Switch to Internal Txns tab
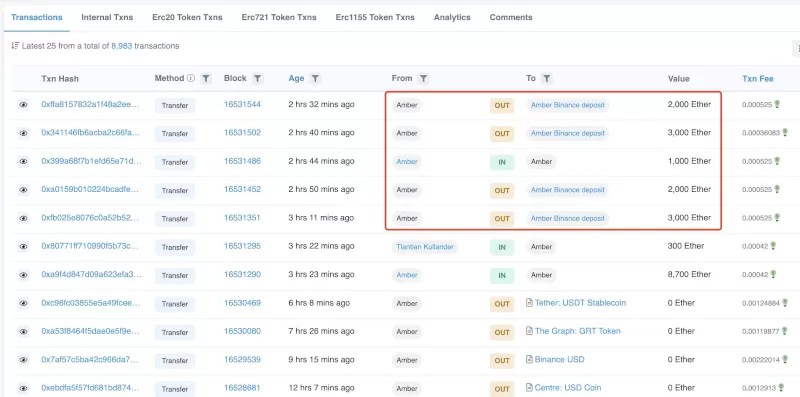The image size is (800, 397). click(107, 17)
